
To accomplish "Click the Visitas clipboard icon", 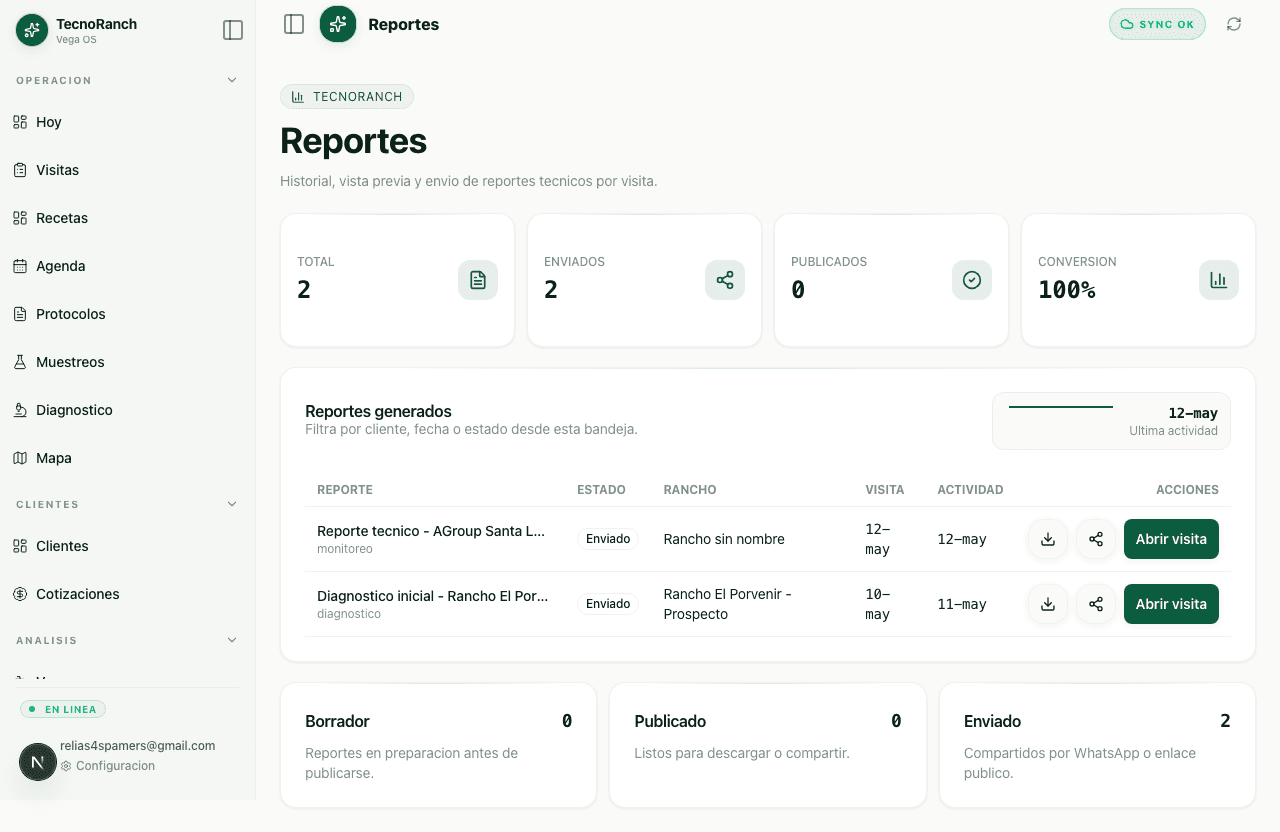I will click(x=20, y=170).
